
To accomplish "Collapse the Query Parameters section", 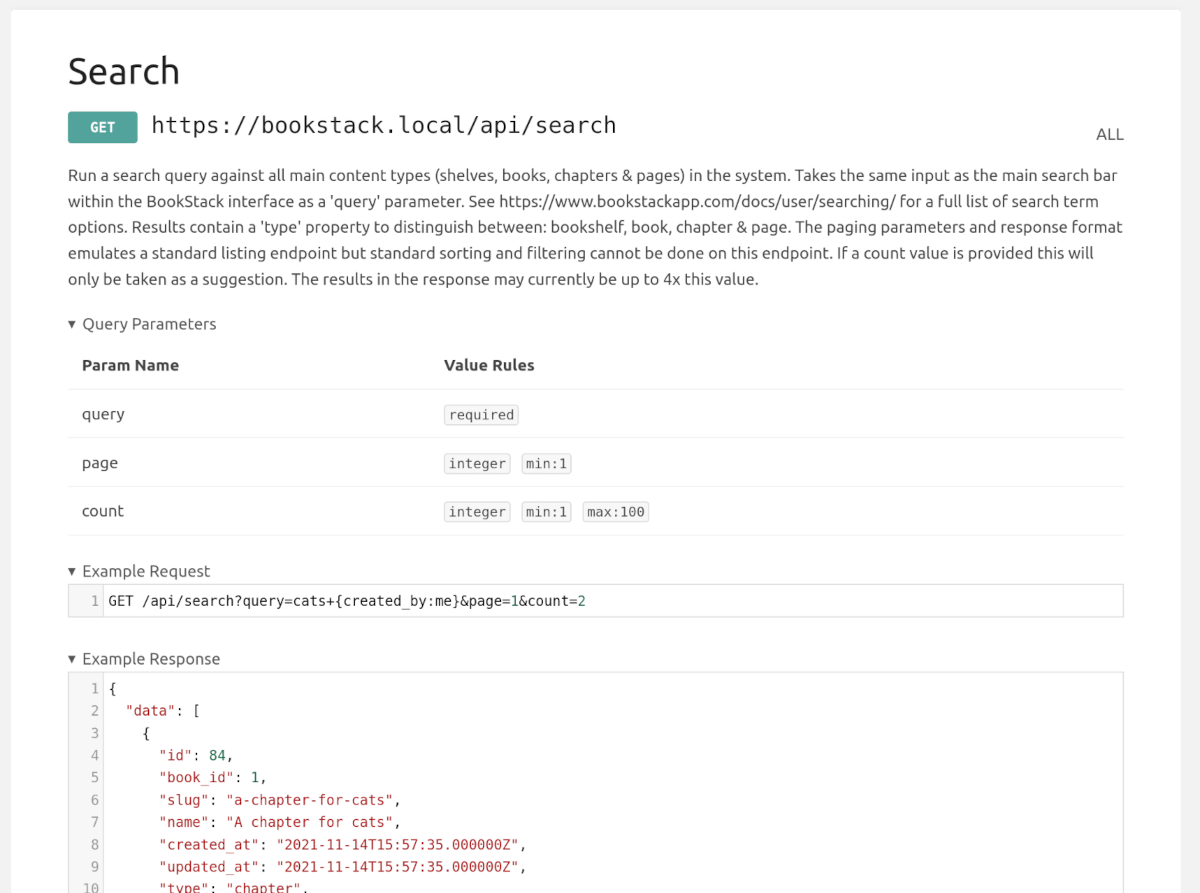I will 142,324.
